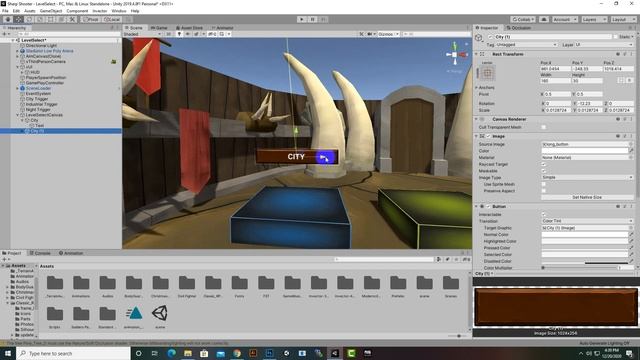Viewport: 640px width, 360px height.
Task: Open the Gizmos dropdown
Action: pyautogui.click(x=388, y=34)
